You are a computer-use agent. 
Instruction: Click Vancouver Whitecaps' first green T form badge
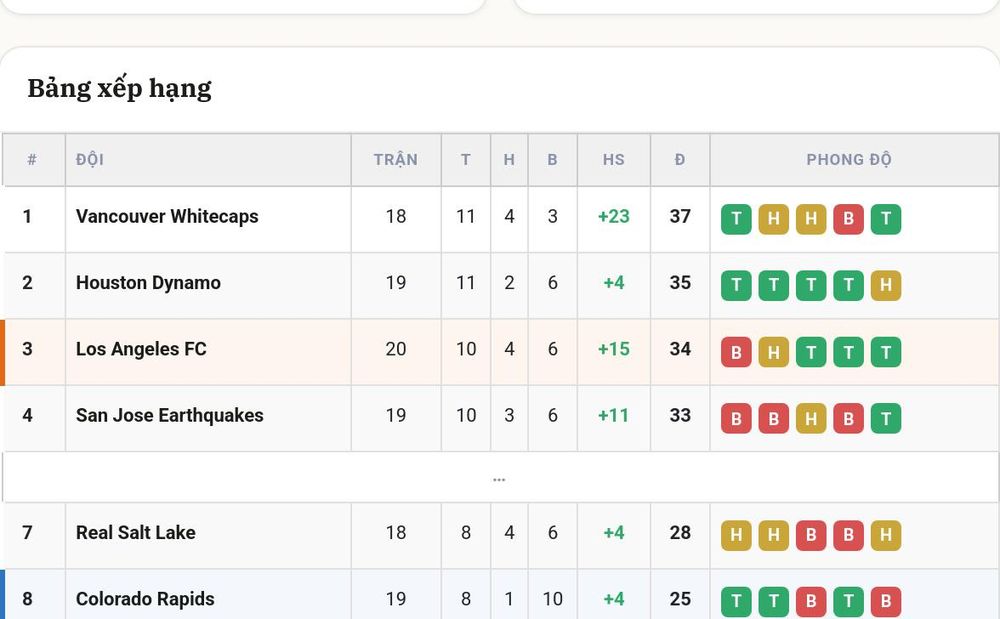click(736, 219)
